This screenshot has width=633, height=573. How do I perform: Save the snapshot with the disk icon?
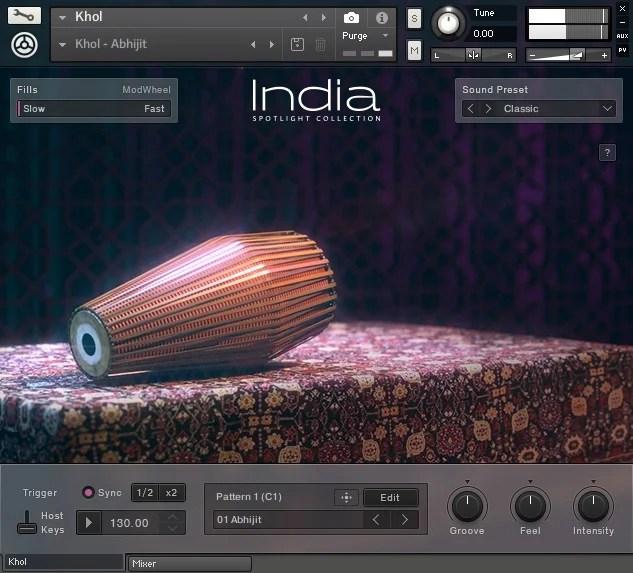298,44
